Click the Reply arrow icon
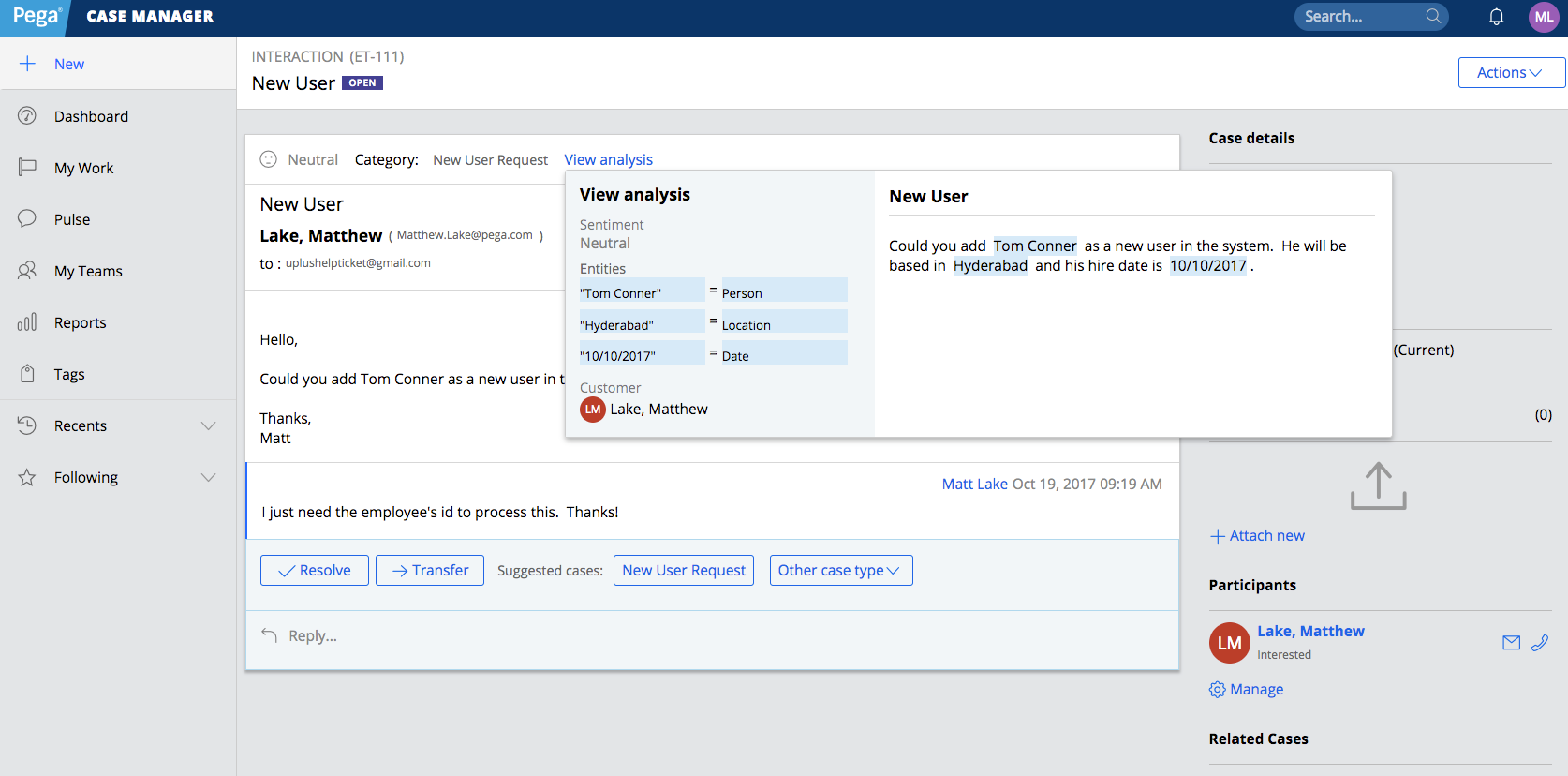1568x776 pixels. 270,635
